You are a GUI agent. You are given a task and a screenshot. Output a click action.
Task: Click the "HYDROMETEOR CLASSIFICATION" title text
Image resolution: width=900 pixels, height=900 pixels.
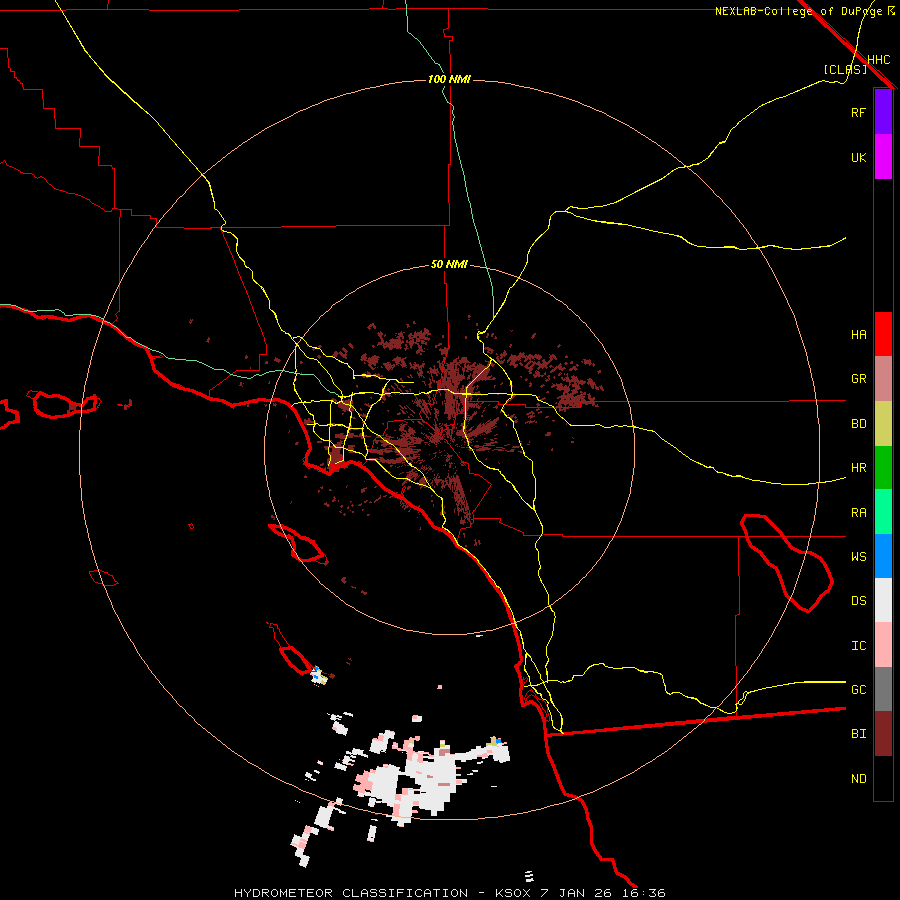coord(351,893)
